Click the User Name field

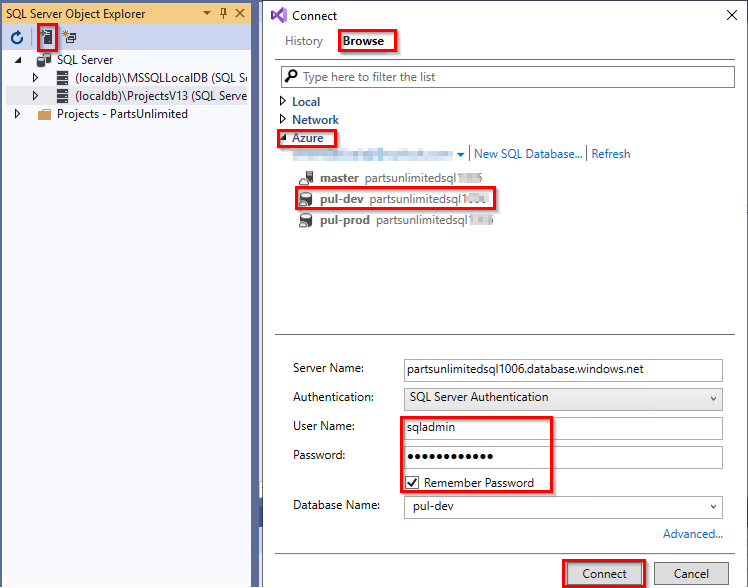[563, 428]
